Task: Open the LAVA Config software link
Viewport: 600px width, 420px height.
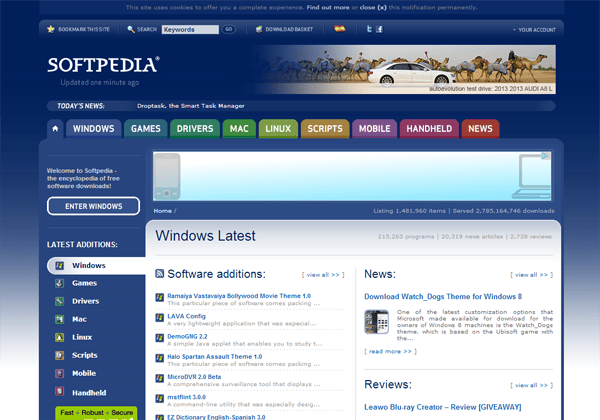Action: point(186,316)
